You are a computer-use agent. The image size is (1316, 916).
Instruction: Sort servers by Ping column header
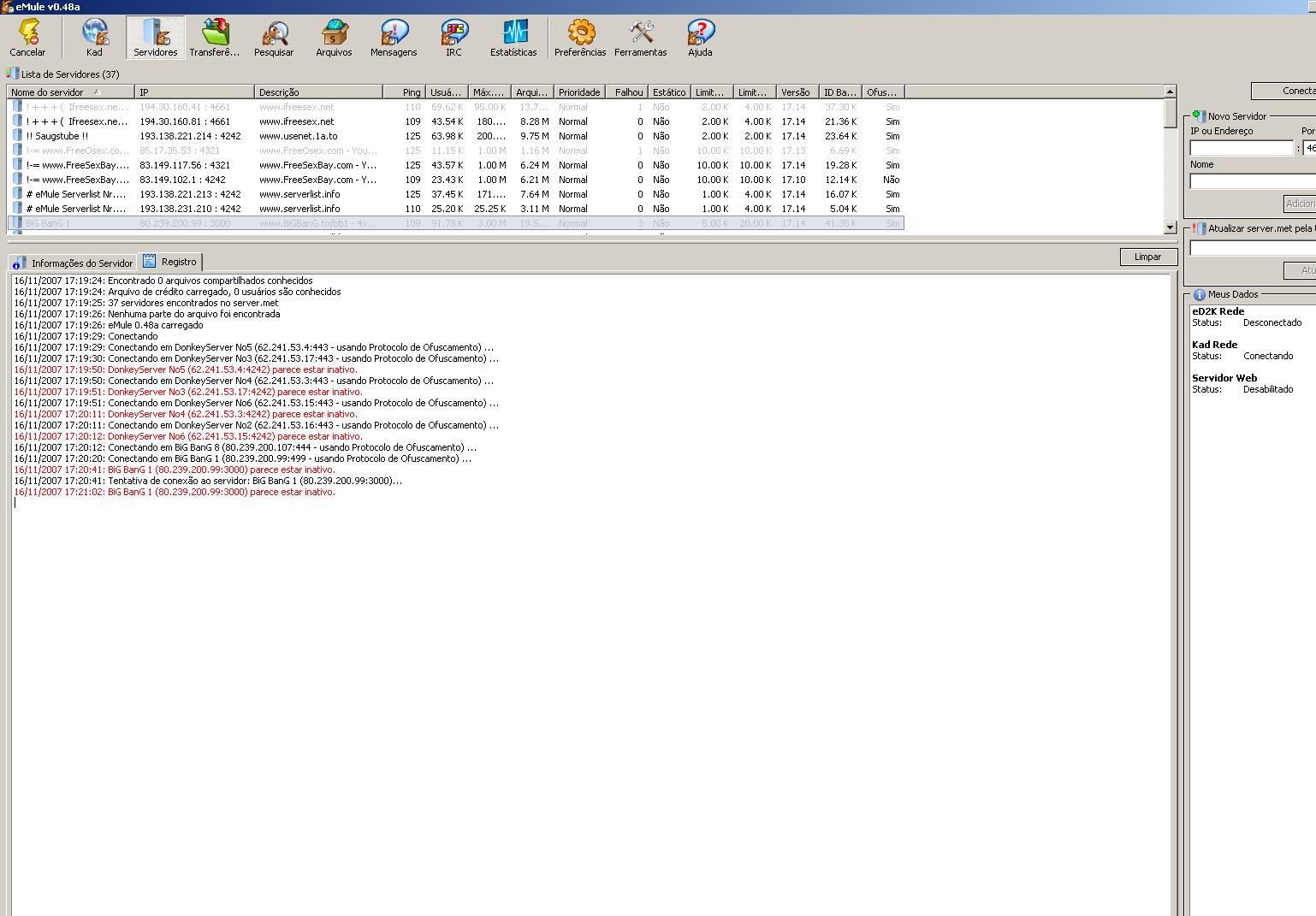[404, 92]
